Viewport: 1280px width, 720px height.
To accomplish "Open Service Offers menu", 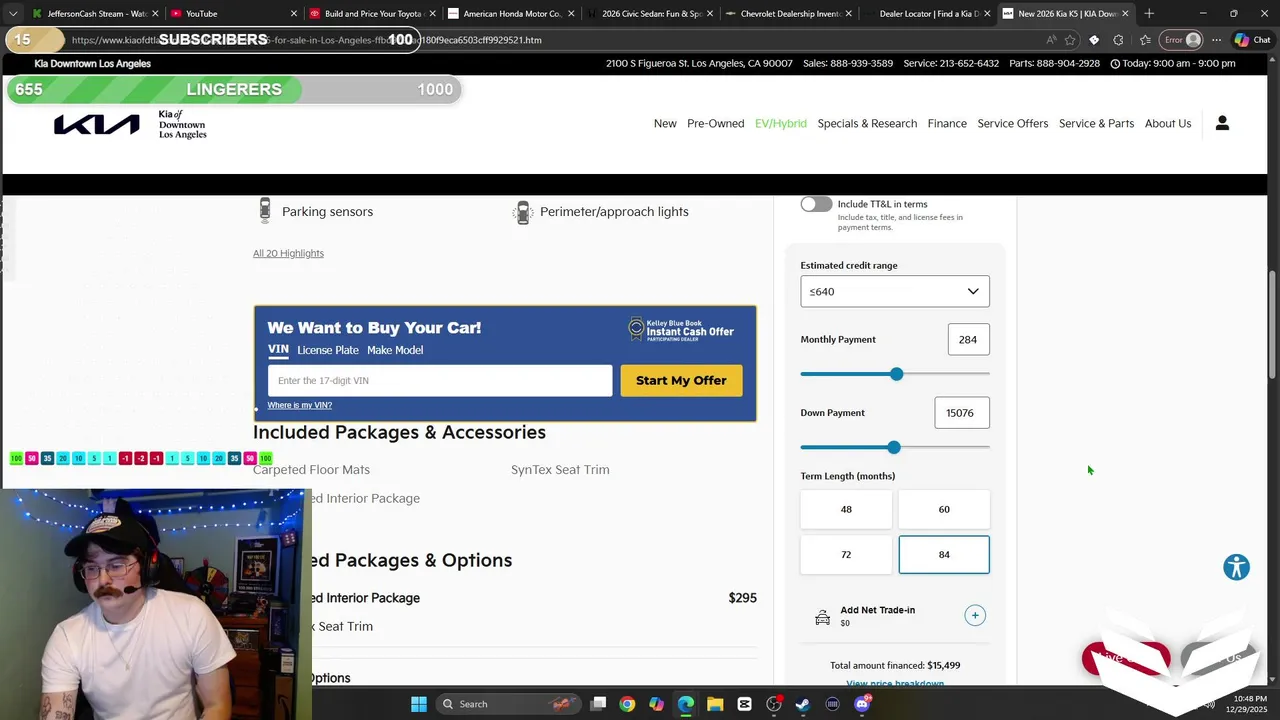I will [x=1013, y=123].
